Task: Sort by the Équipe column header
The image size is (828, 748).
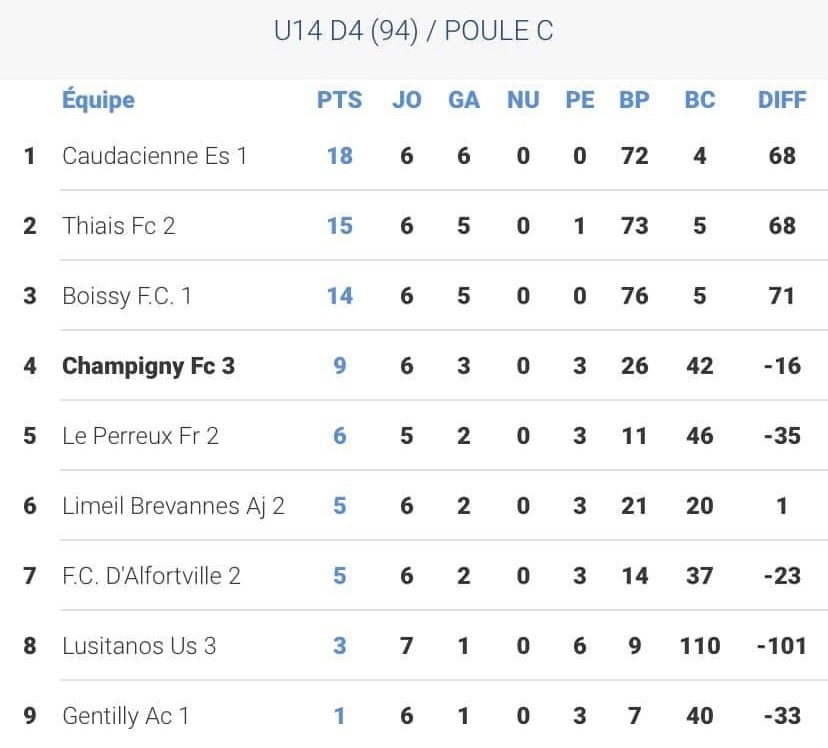Action: pos(98,100)
